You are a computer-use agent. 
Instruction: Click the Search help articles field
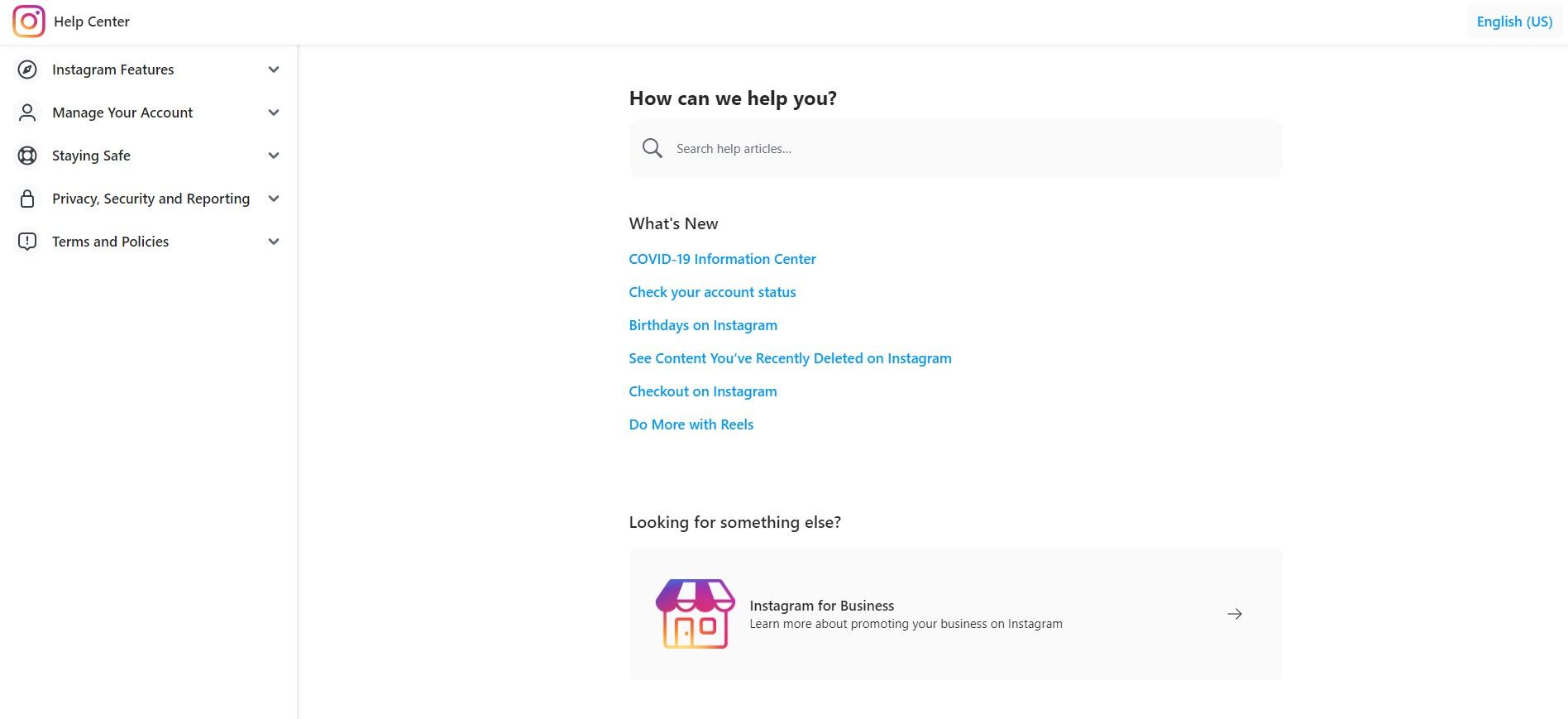tap(955, 148)
